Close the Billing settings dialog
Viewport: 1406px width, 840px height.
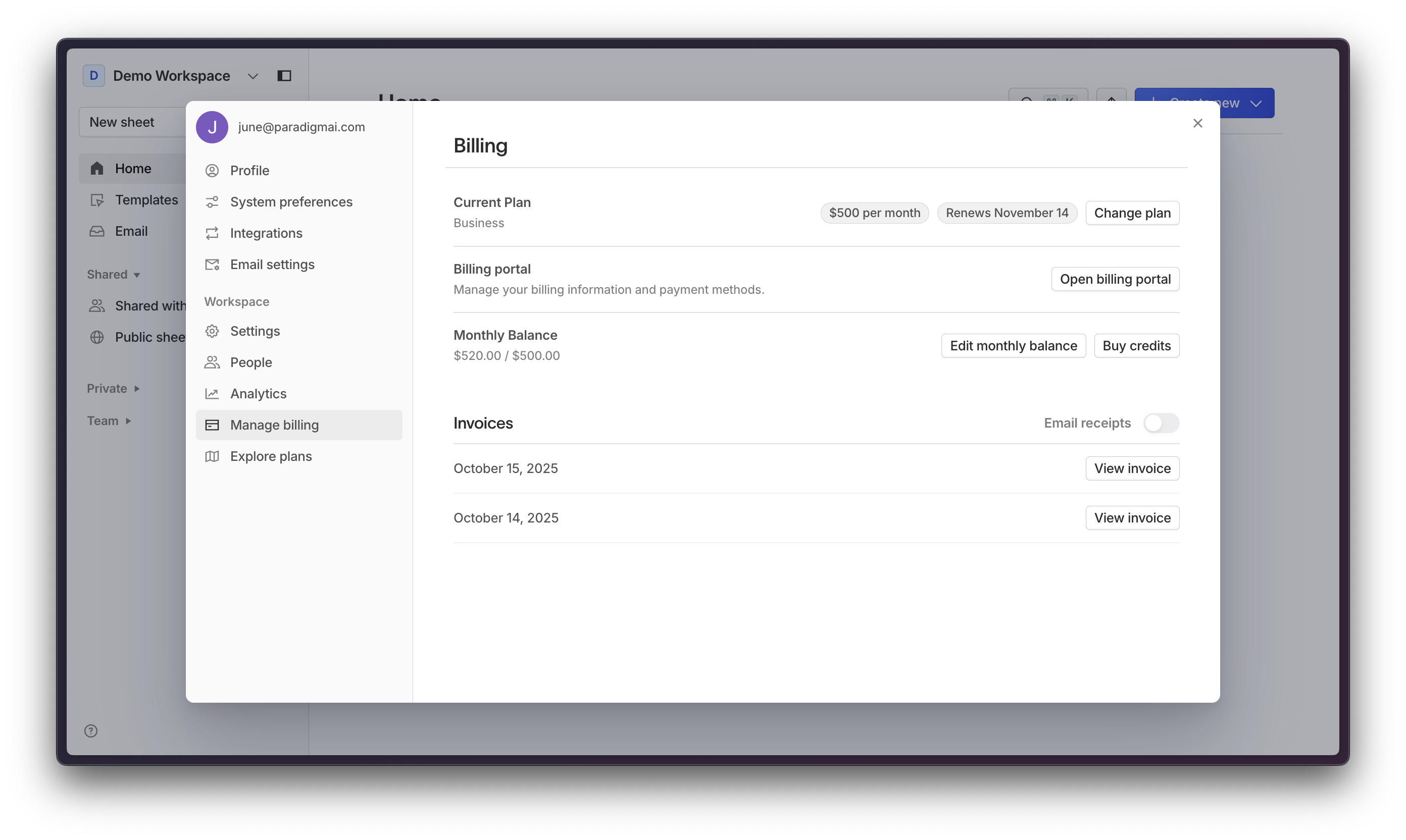click(1197, 123)
